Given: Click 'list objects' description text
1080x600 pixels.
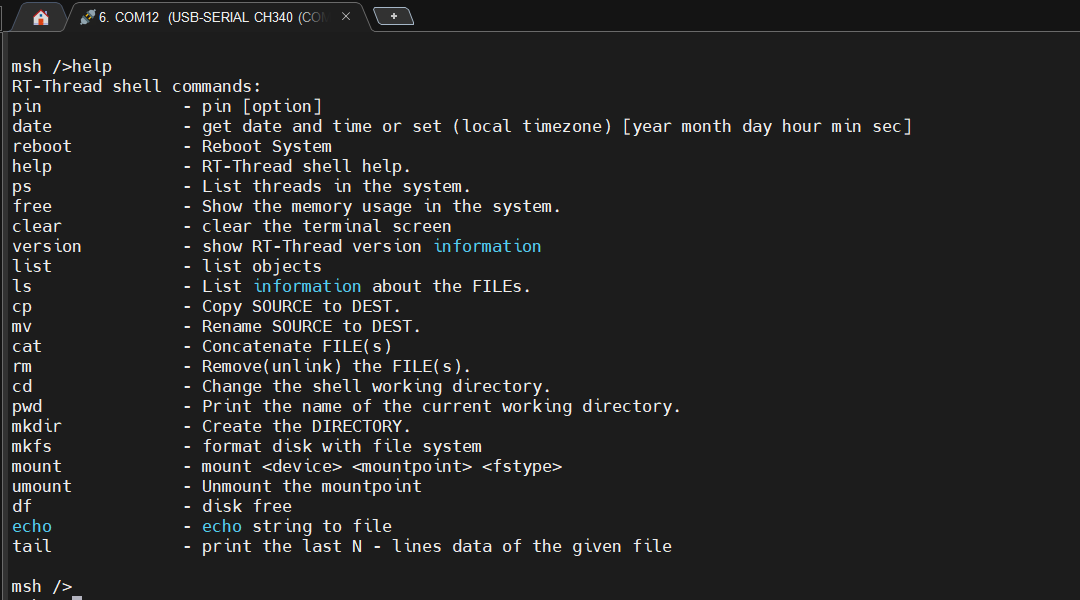Looking at the screenshot, I should [x=262, y=266].
